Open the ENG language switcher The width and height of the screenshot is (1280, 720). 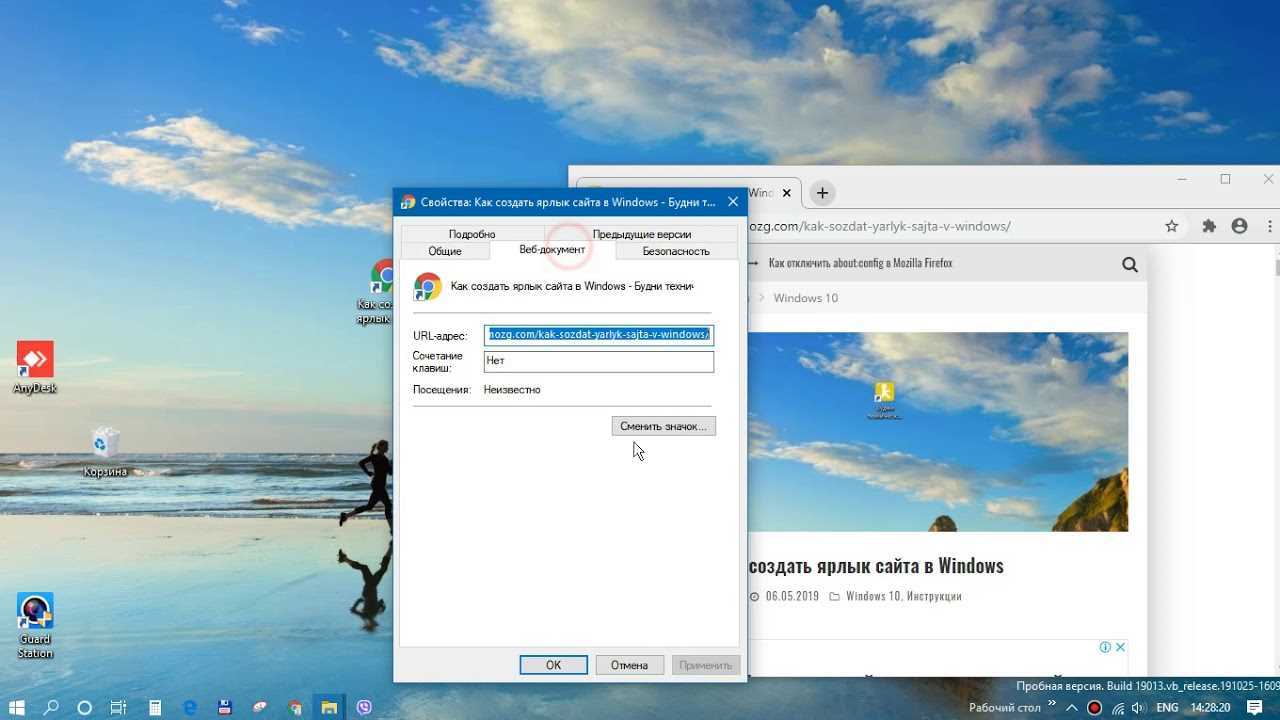pyautogui.click(x=1166, y=708)
